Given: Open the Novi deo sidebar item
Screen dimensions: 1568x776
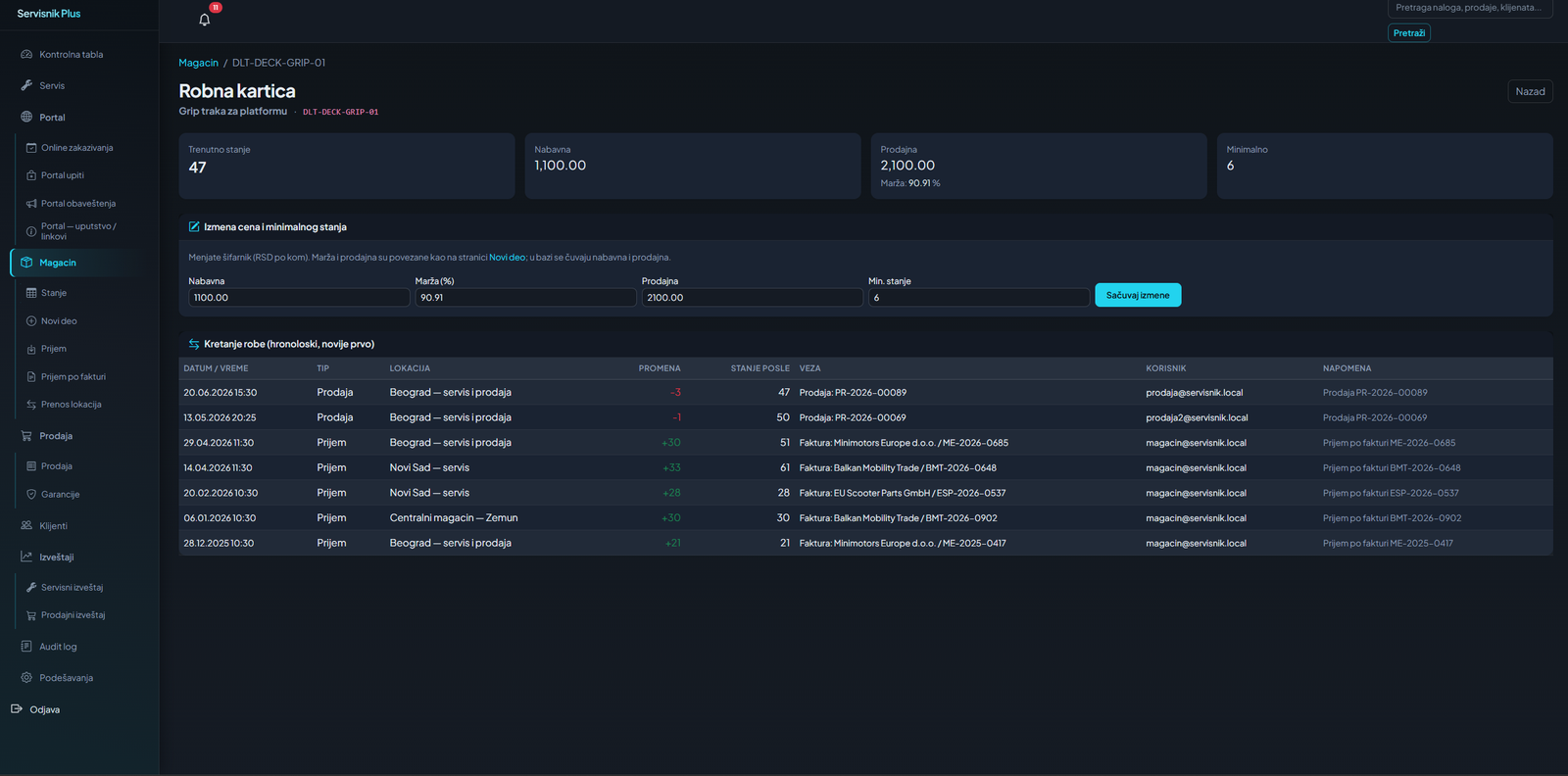Looking at the screenshot, I should (x=83, y=321).
